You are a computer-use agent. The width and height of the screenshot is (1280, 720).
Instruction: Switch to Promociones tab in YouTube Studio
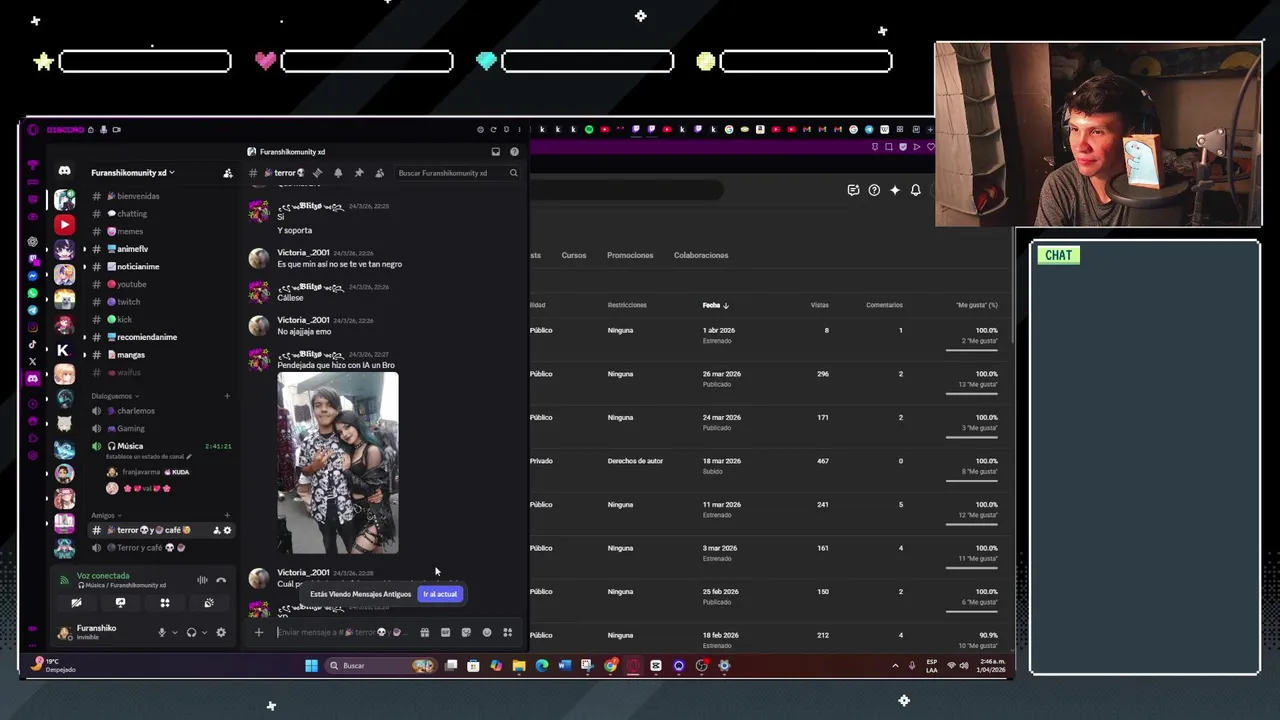[x=630, y=255]
